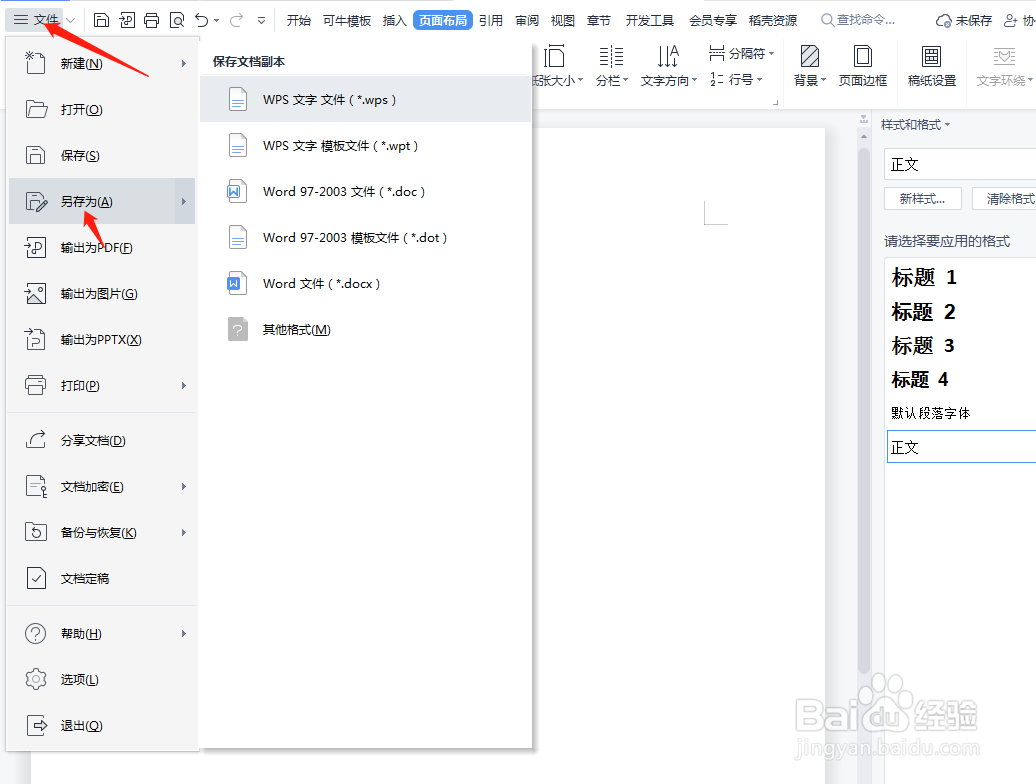
Task: Expand the 打印(P) submenu arrow
Action: pyautogui.click(x=184, y=386)
